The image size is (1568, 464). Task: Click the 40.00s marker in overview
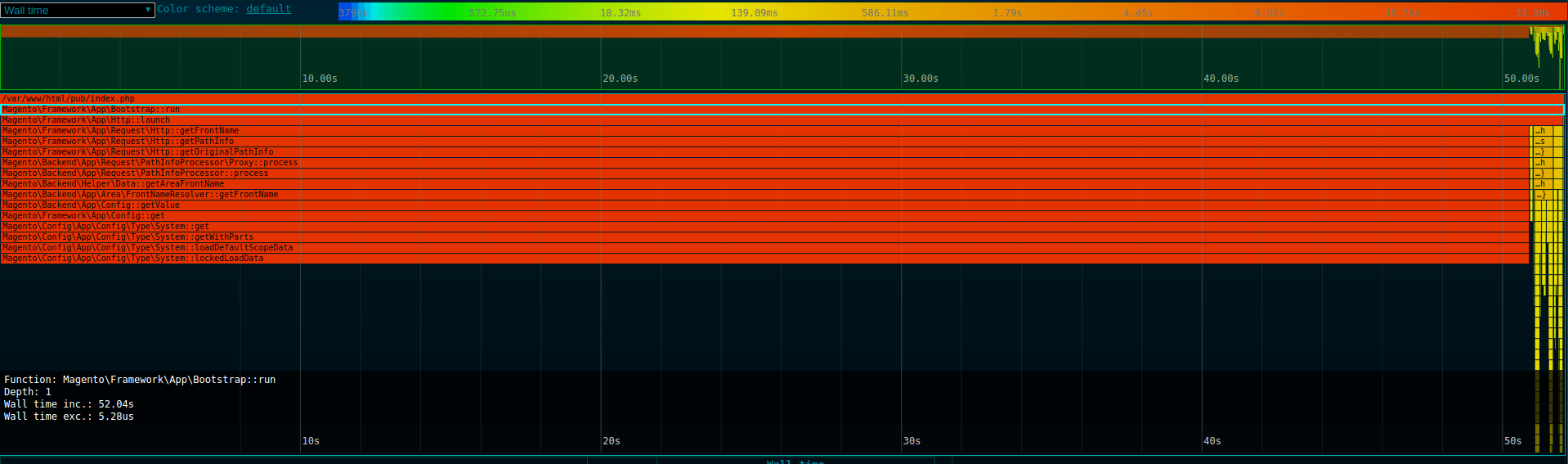[1221, 79]
